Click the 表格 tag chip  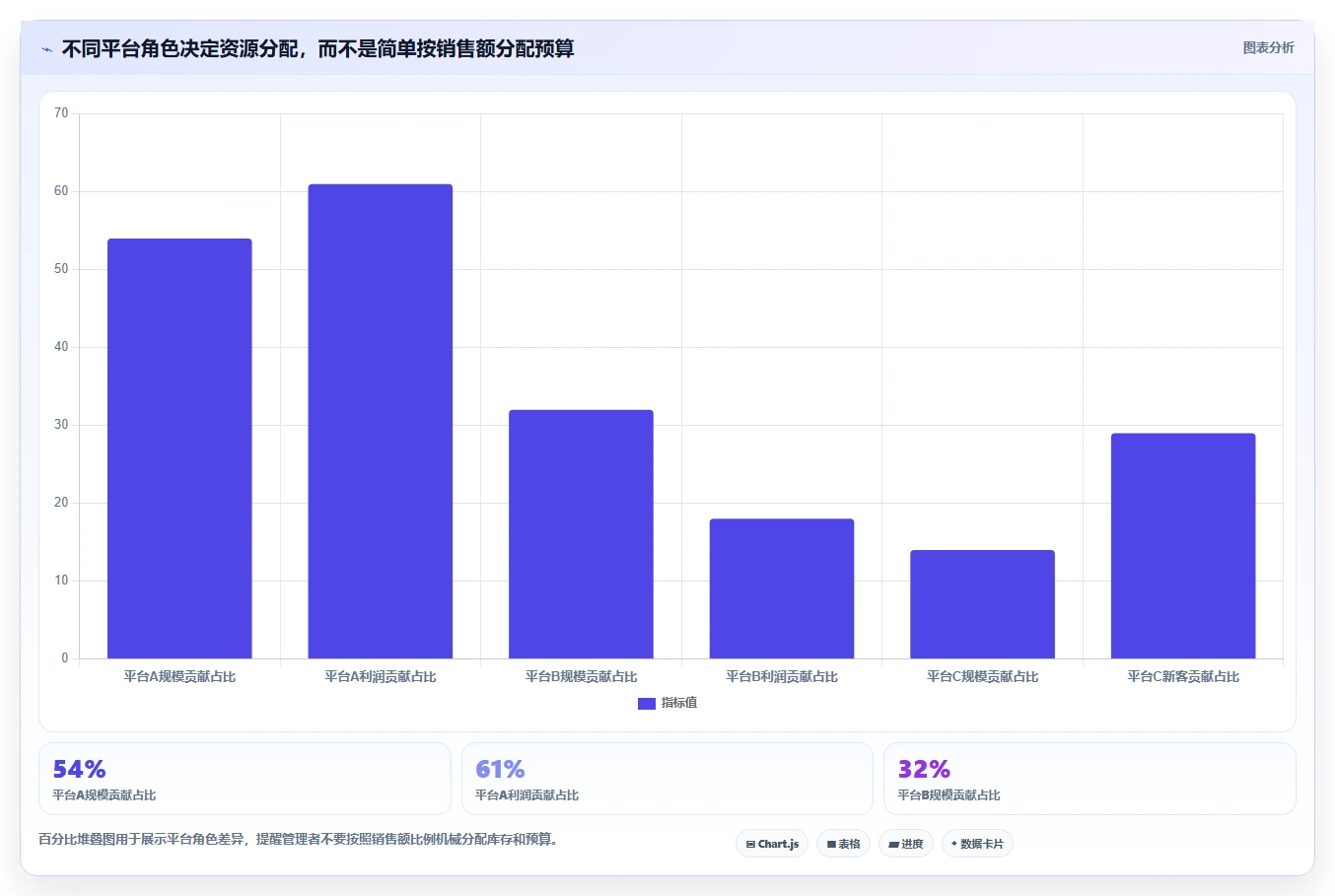[843, 844]
